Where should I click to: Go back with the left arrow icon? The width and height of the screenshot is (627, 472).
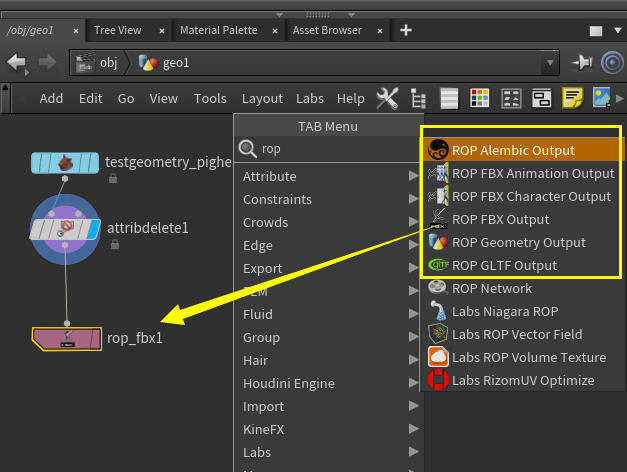coord(16,62)
